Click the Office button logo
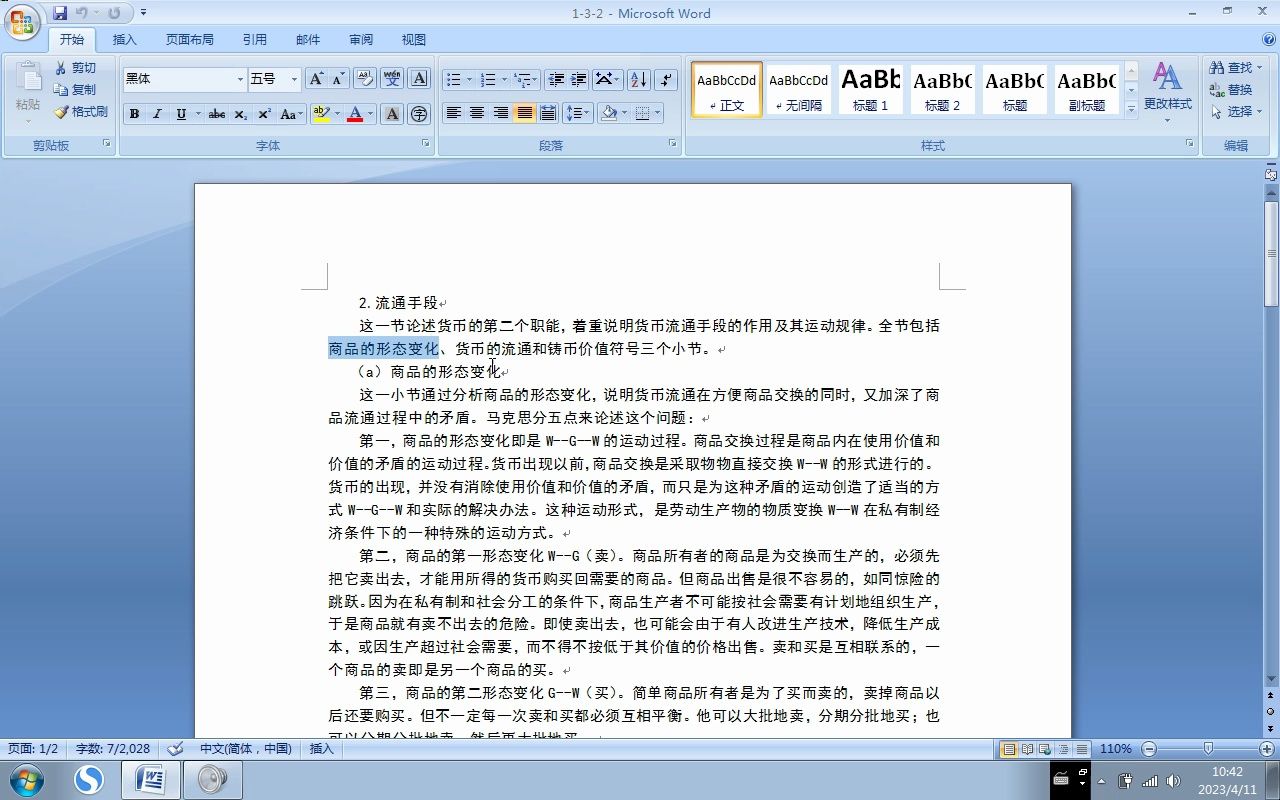 [x=22, y=21]
